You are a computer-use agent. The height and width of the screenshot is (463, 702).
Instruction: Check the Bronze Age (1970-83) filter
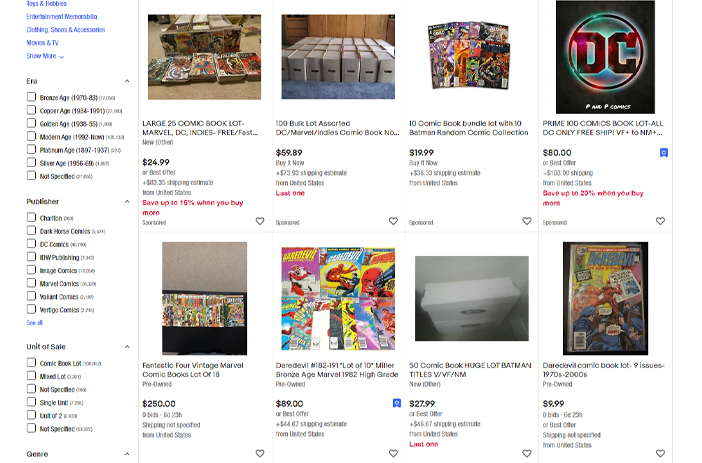(x=31, y=97)
